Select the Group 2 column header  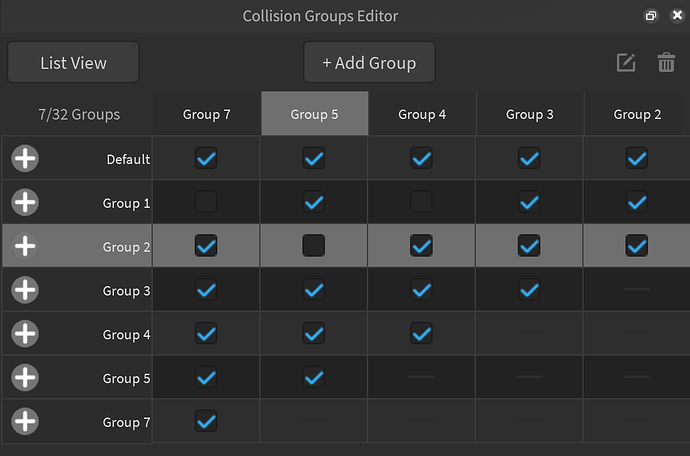coord(637,114)
